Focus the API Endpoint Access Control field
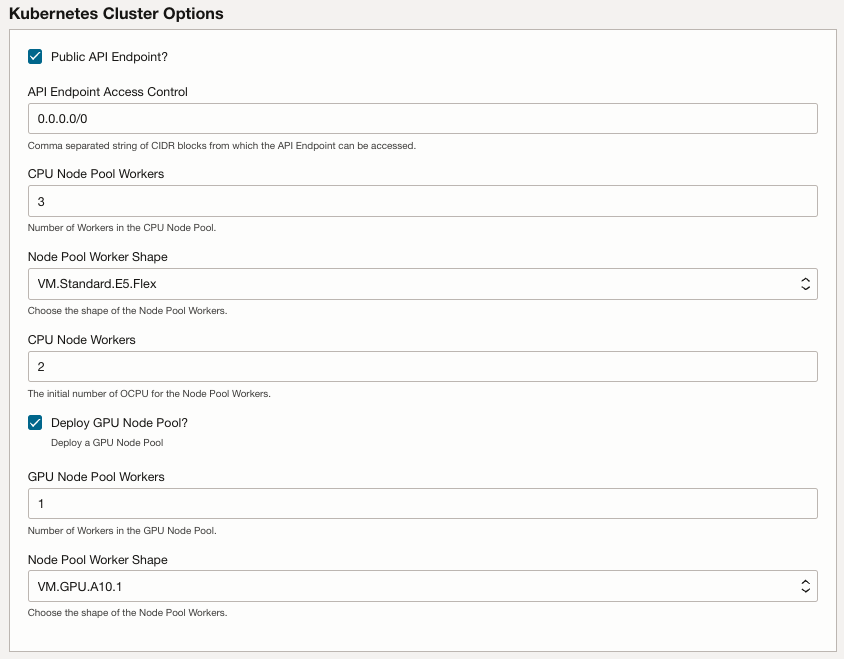This screenshot has width=844, height=659. click(422, 118)
